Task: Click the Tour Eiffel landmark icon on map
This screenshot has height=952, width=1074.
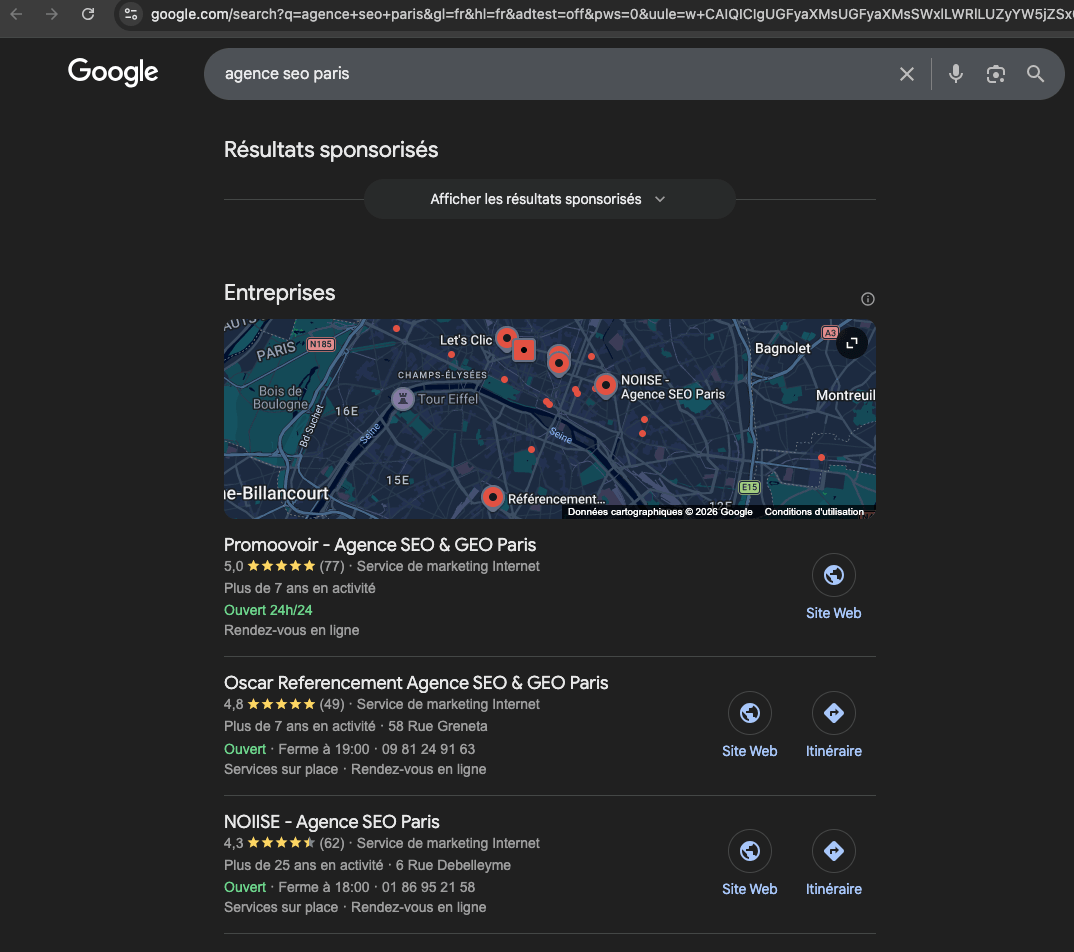Action: point(403,399)
